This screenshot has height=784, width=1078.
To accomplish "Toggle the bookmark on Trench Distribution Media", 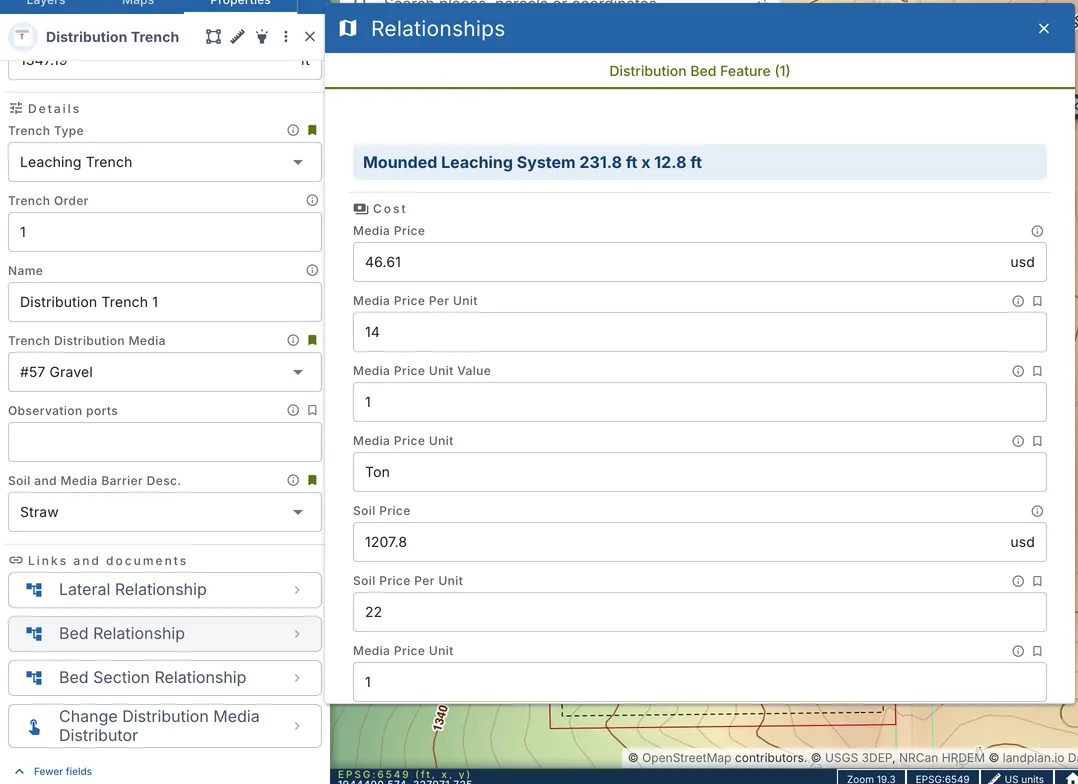I will pyautogui.click(x=312, y=340).
